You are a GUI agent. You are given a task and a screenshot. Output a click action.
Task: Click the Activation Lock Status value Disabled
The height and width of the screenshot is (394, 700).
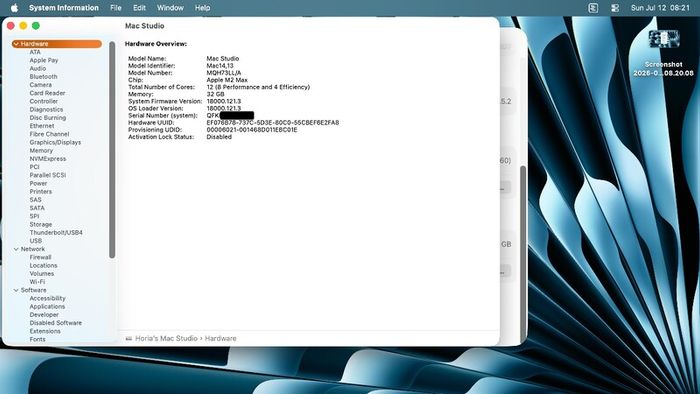pos(219,137)
